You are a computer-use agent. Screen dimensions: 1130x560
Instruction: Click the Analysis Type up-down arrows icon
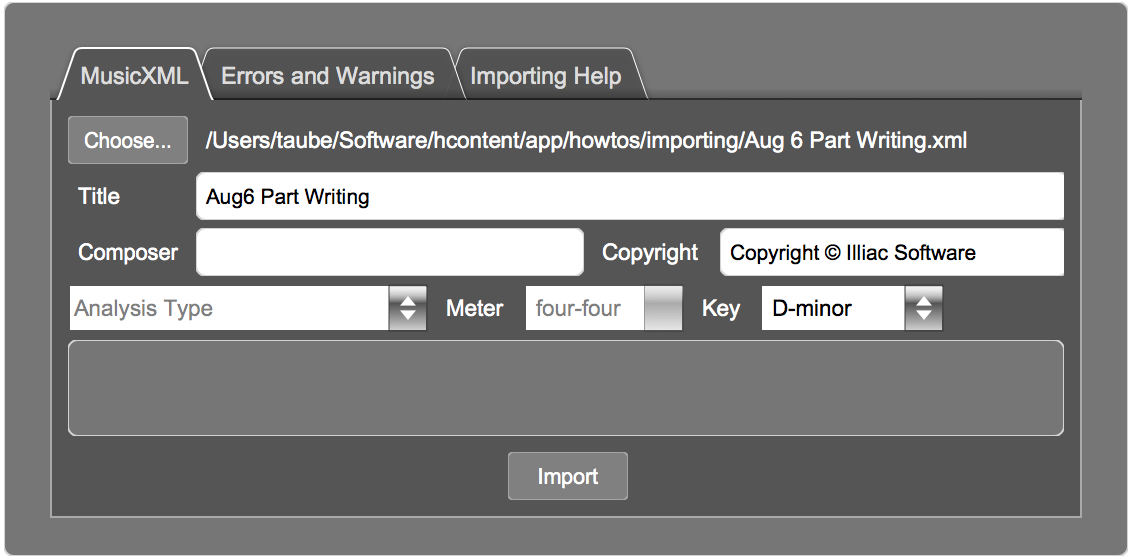click(x=407, y=308)
